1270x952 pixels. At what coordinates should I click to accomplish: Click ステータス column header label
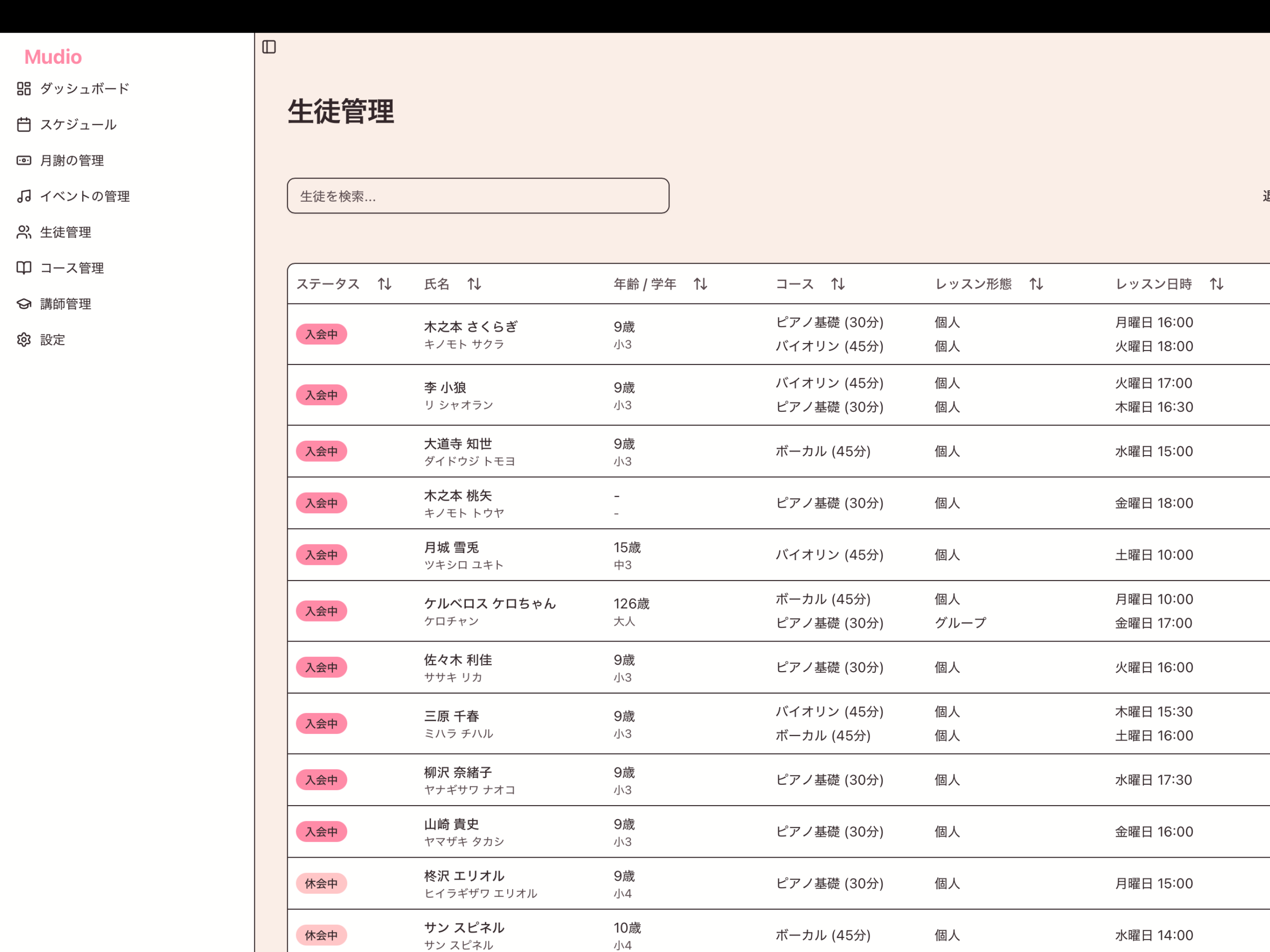(328, 284)
